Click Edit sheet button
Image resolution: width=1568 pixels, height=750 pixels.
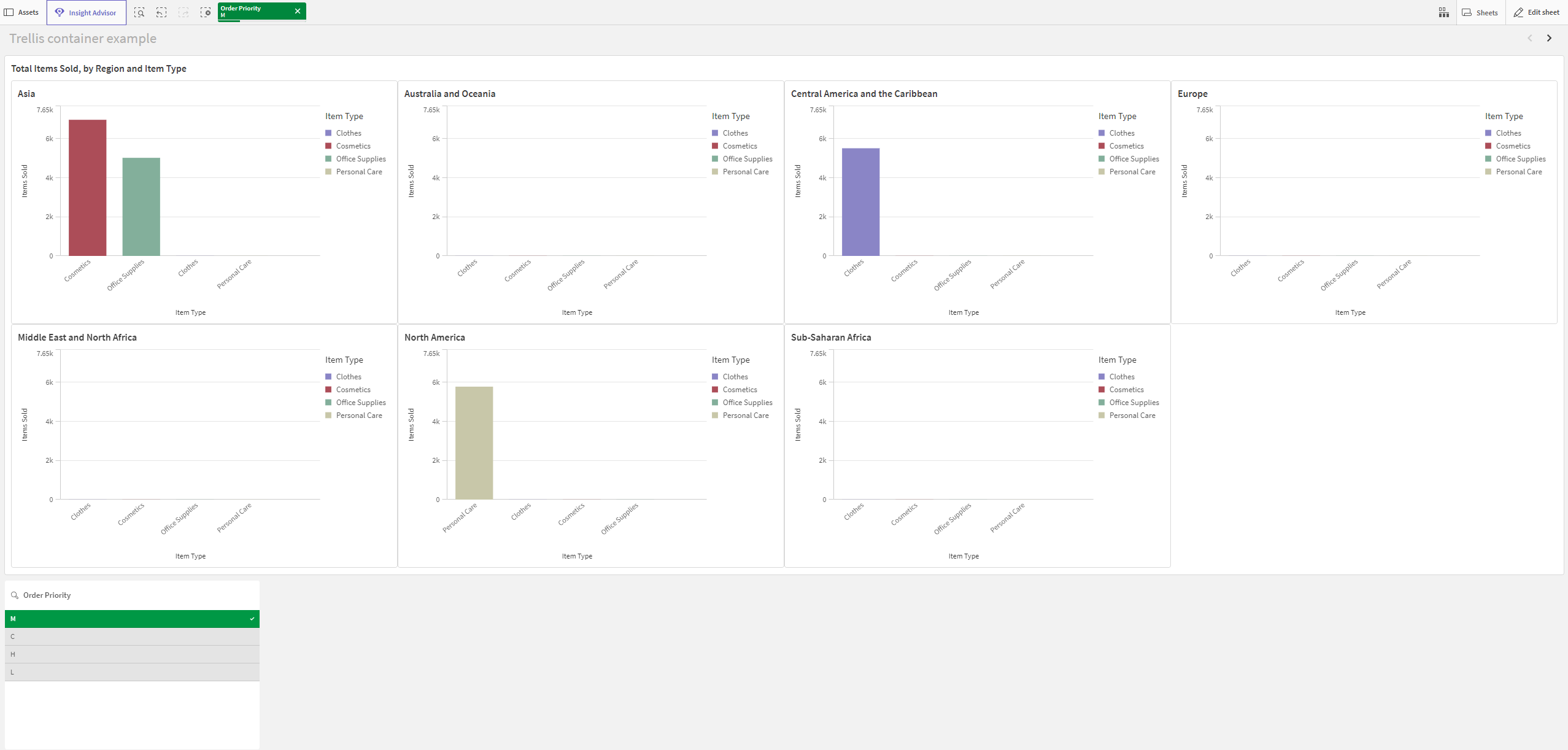point(1535,12)
